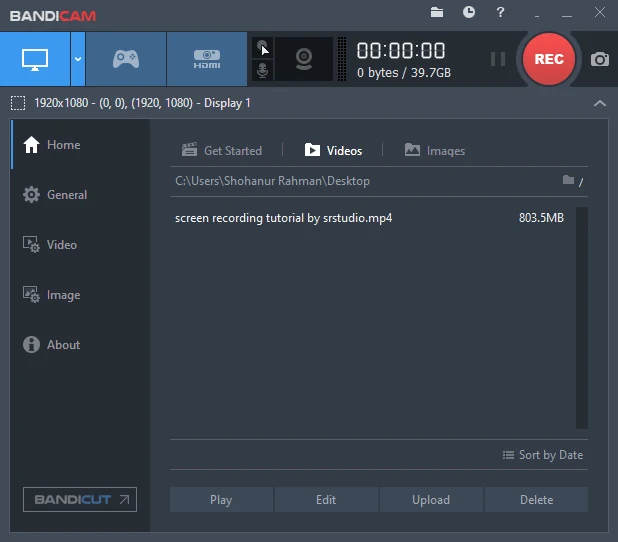618x542 pixels.
Task: Open About section in sidebar
Action: point(81,345)
